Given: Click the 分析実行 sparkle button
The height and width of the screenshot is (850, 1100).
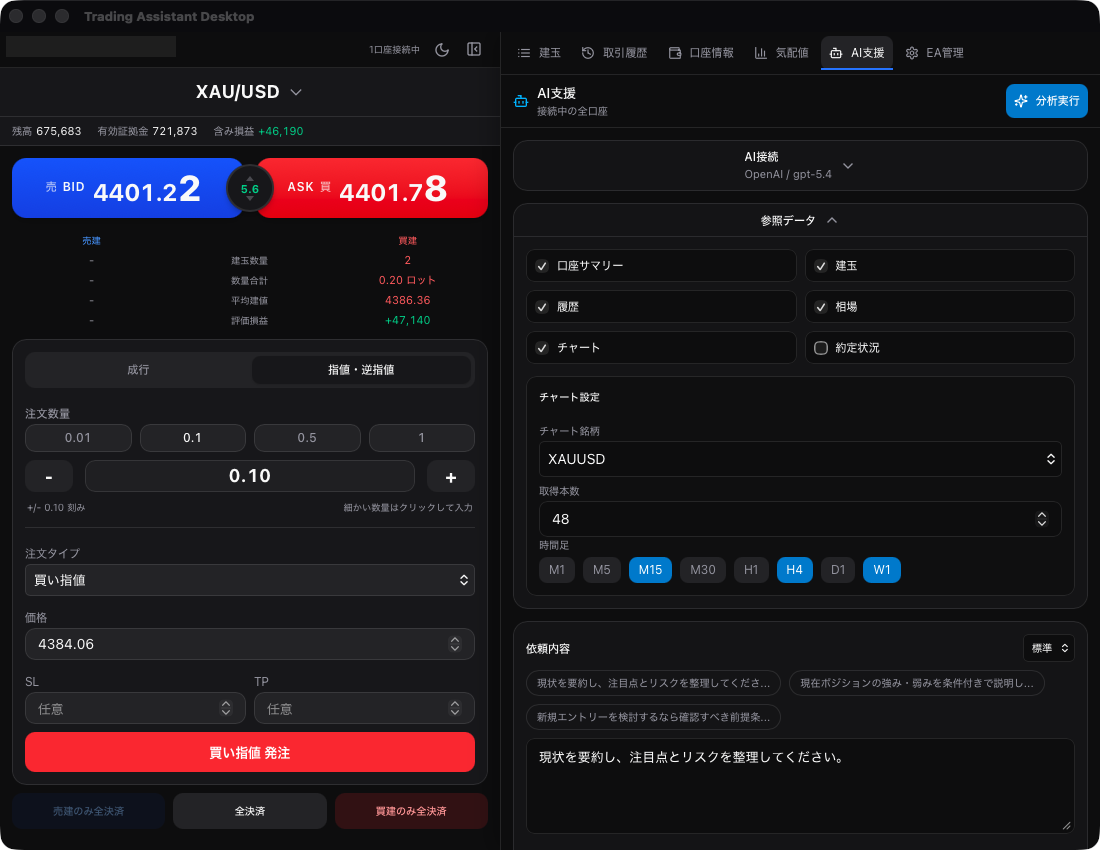Looking at the screenshot, I should 1046,101.
